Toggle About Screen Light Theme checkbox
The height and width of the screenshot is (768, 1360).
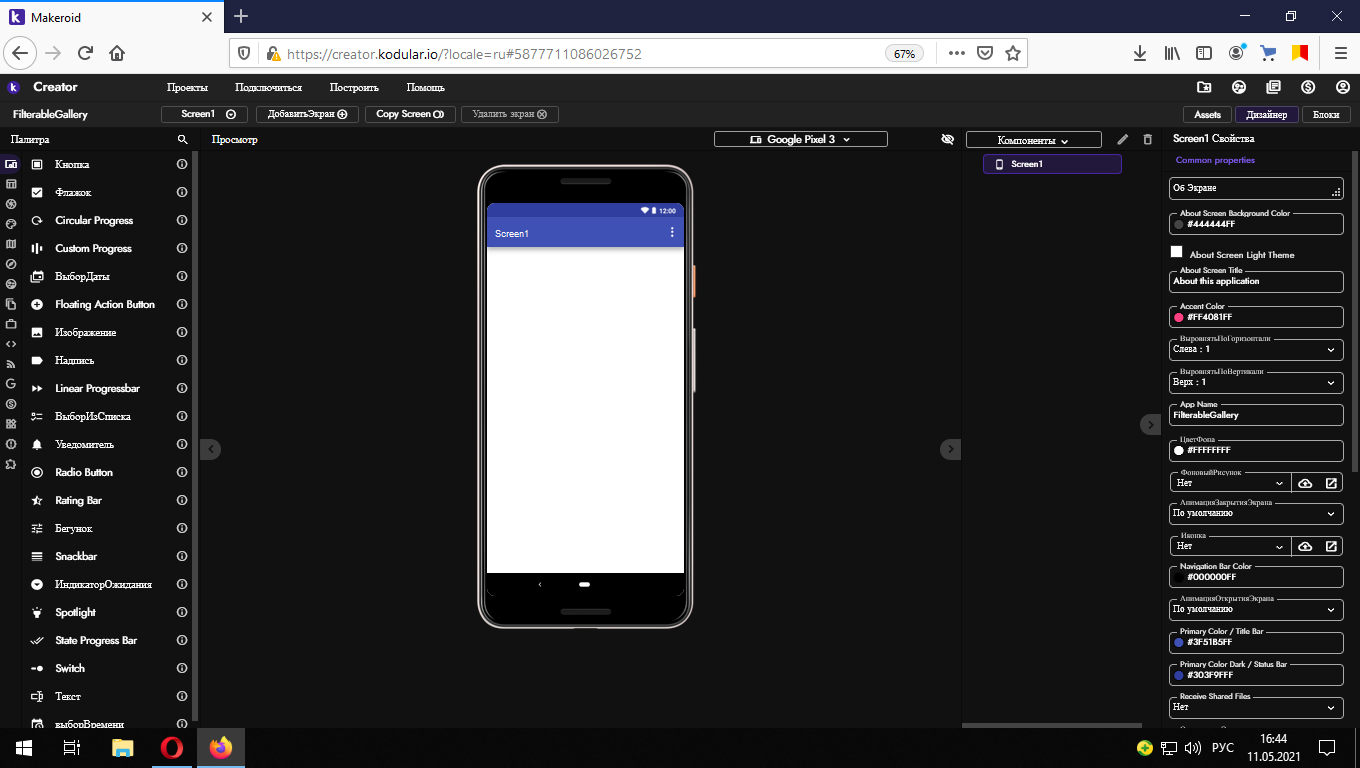coord(1177,252)
